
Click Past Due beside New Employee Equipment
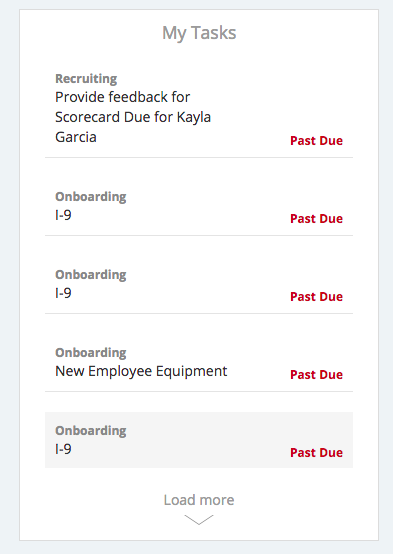click(x=316, y=375)
